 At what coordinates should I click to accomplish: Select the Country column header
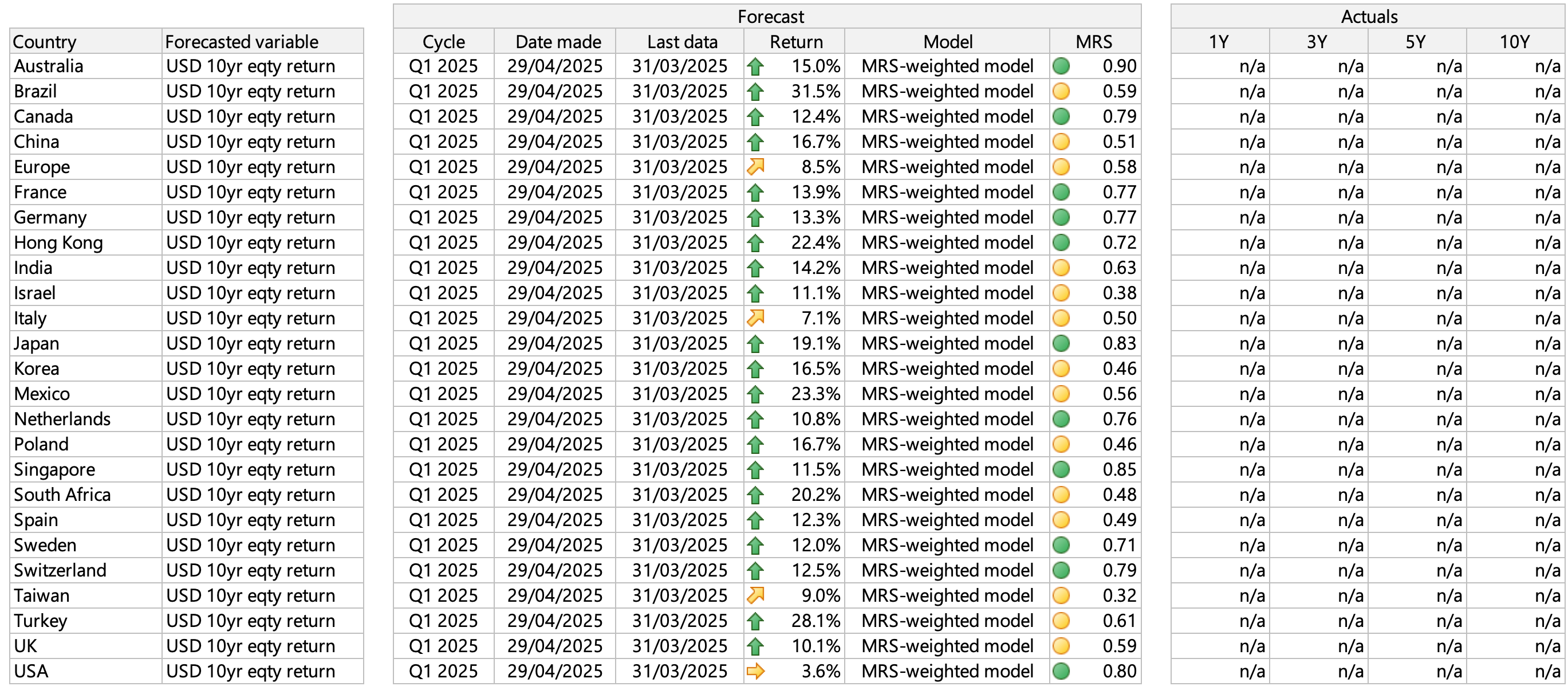tap(85, 41)
